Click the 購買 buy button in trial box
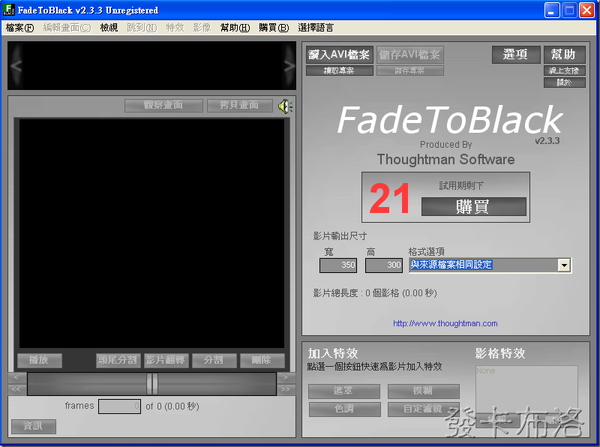The width and height of the screenshot is (600, 447). (473, 207)
